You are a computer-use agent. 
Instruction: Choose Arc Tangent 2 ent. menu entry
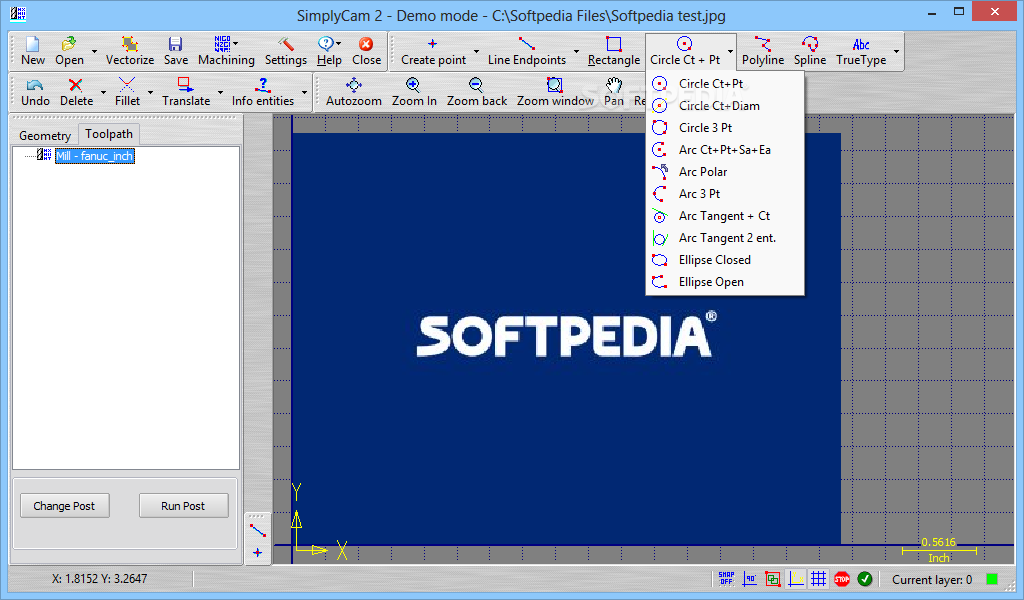(x=724, y=238)
